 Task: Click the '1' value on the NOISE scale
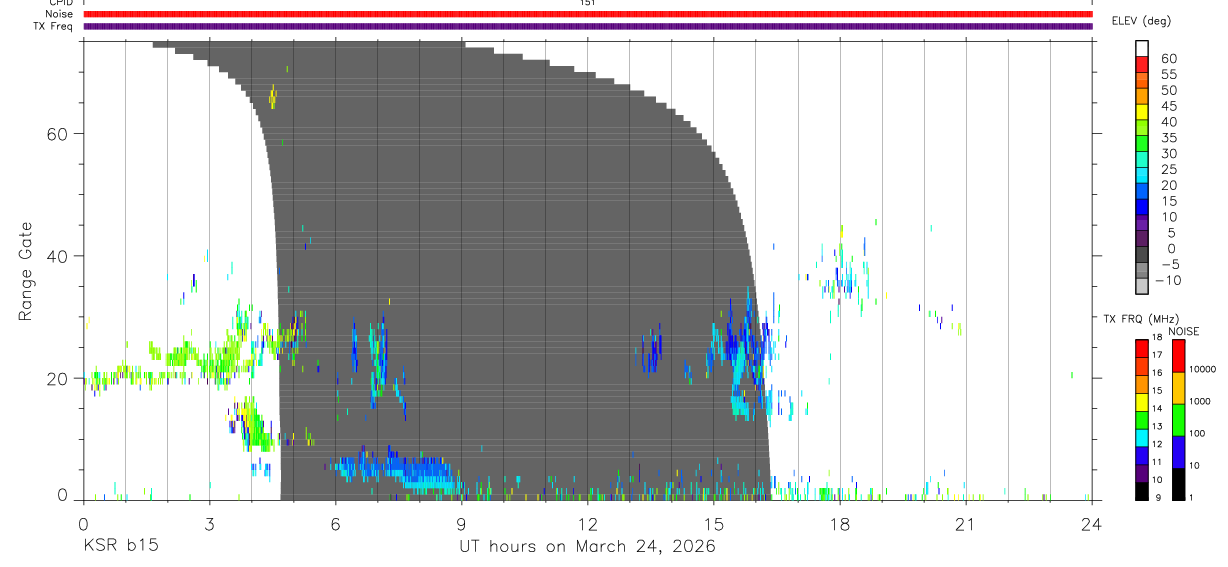click(1191, 497)
